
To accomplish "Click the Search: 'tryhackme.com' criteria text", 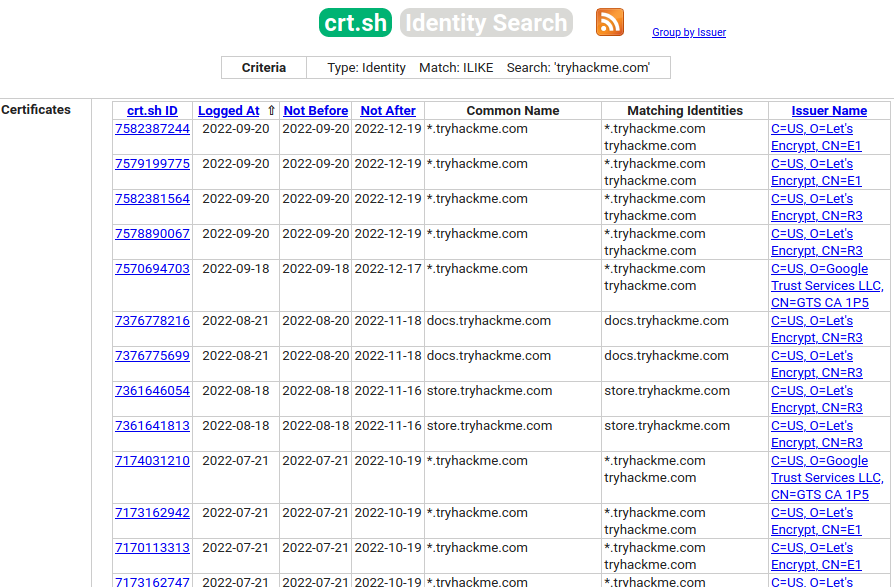I will 578,68.
